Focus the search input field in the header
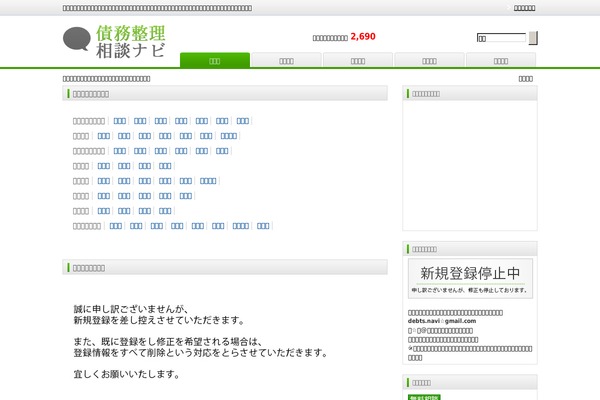Image resolution: width=600 pixels, height=400 pixels. (501, 38)
